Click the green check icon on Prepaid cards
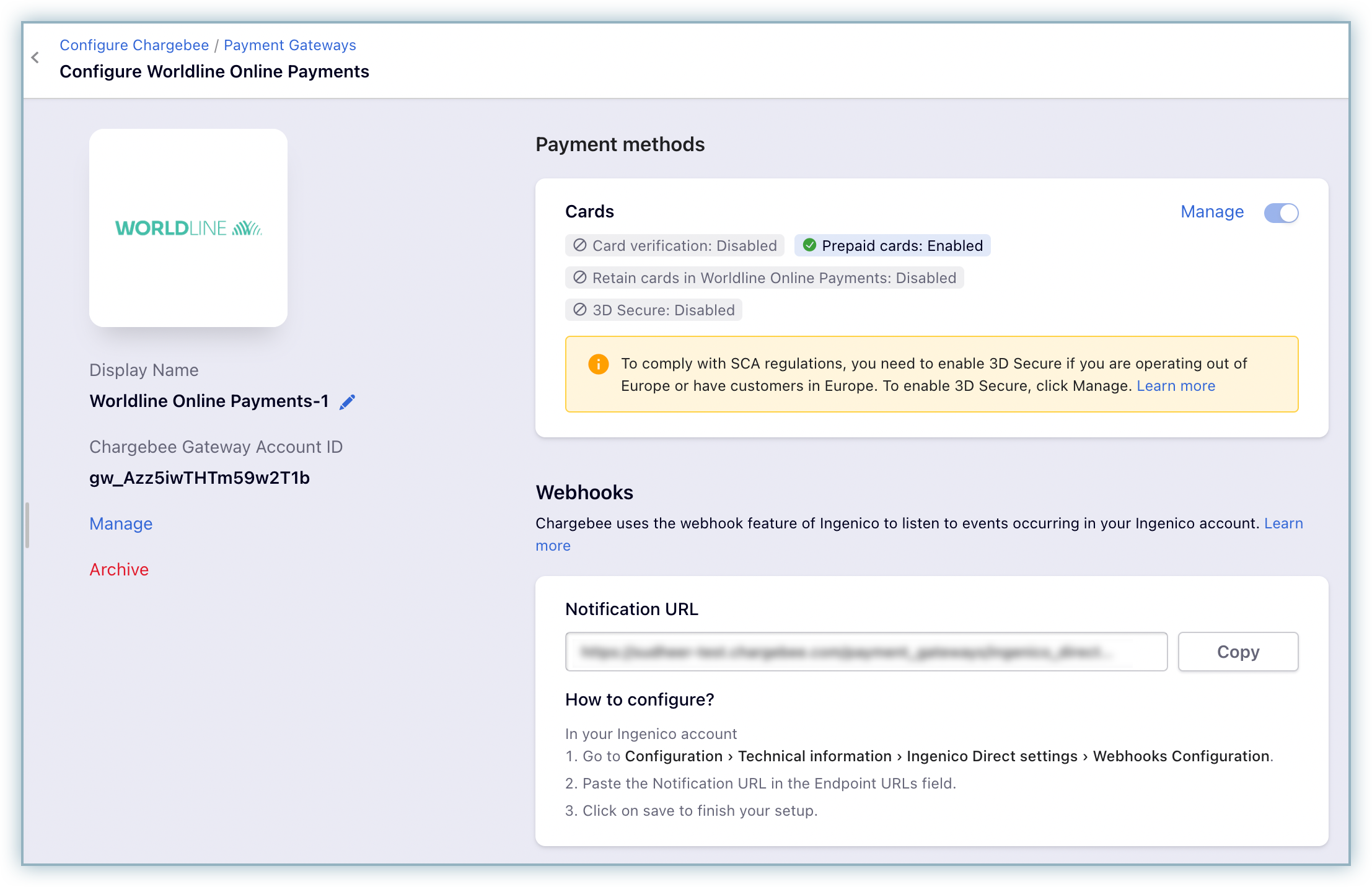1372x887 pixels. 809,245
